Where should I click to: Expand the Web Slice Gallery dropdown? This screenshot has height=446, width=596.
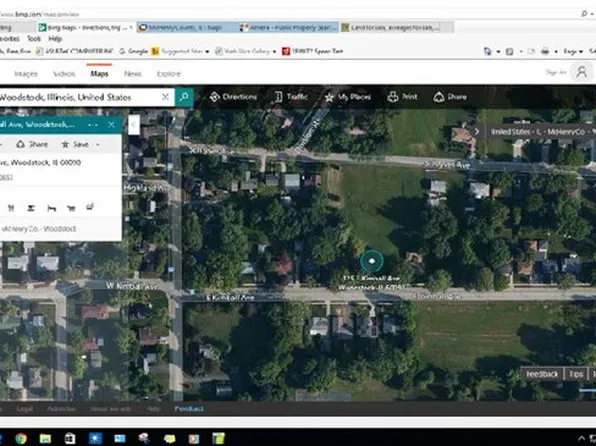click(x=274, y=51)
